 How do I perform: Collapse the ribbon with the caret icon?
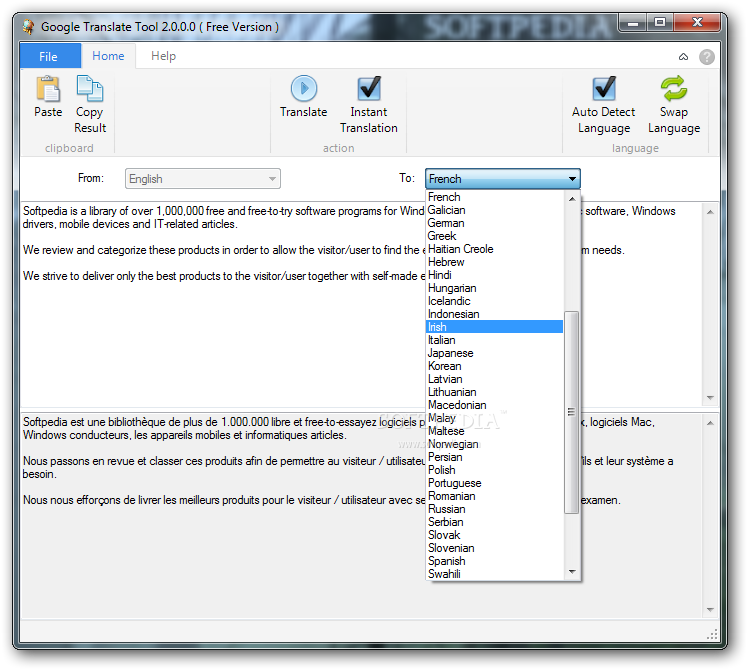[683, 57]
